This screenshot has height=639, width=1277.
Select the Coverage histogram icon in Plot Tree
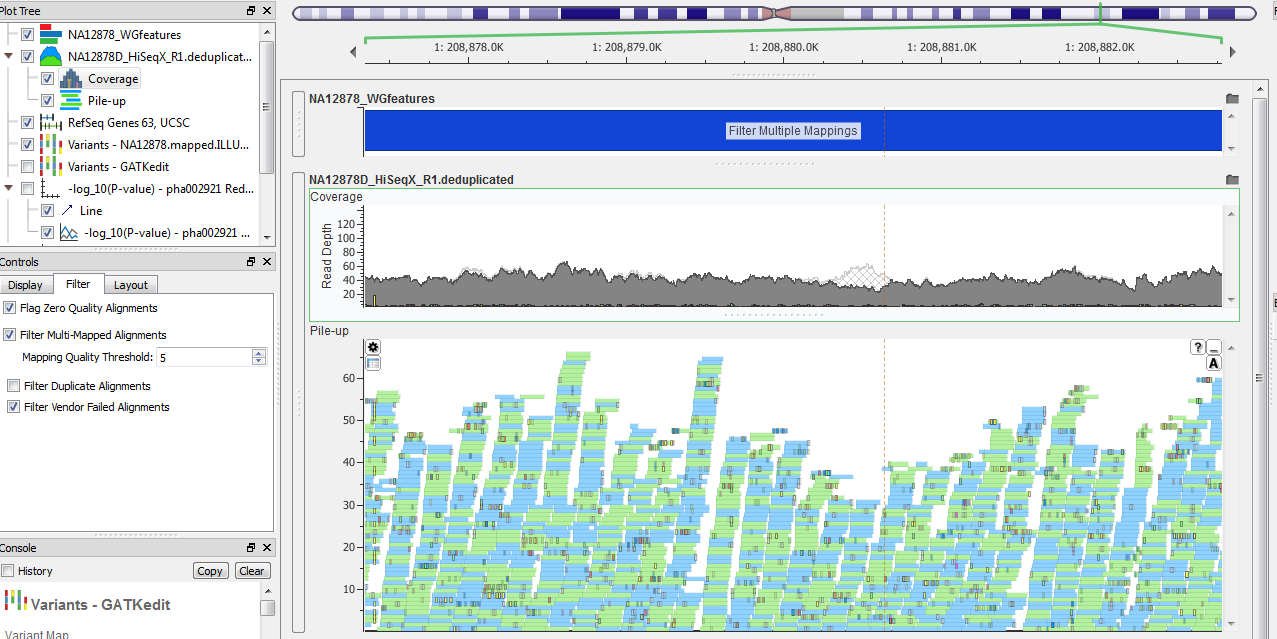click(x=70, y=78)
